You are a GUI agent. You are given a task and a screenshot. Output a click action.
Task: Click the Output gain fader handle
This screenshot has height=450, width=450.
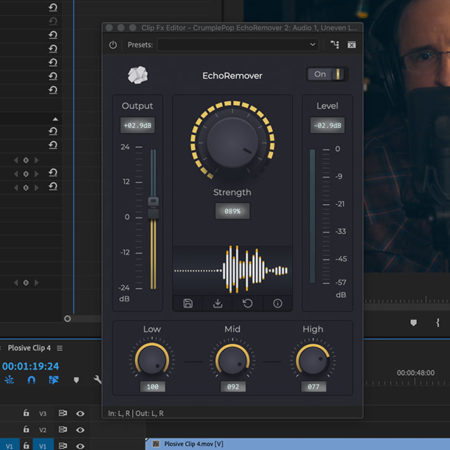[153, 201]
